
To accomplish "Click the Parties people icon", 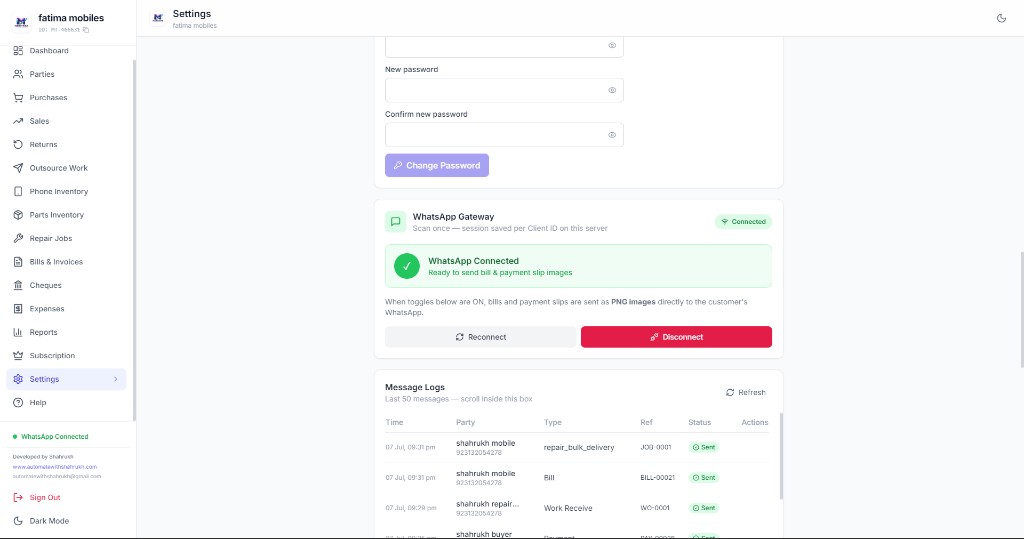I will 18,74.
